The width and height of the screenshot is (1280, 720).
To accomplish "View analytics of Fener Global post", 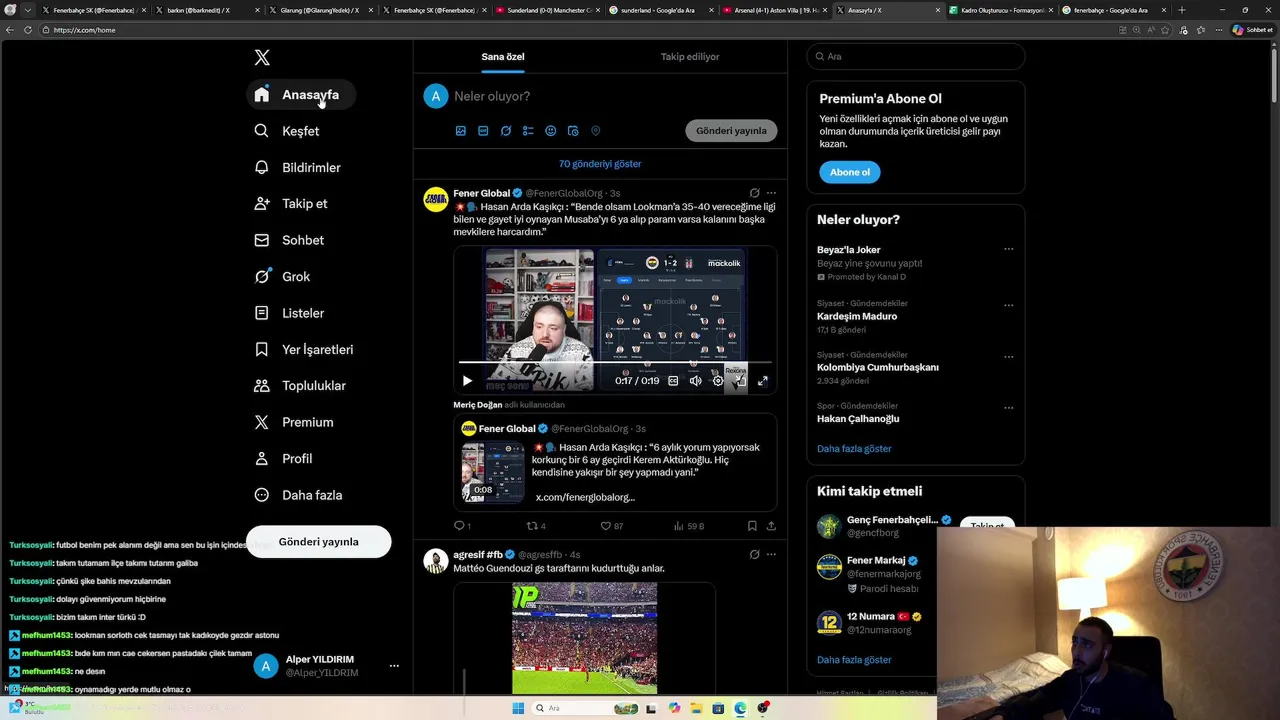I will [689, 526].
